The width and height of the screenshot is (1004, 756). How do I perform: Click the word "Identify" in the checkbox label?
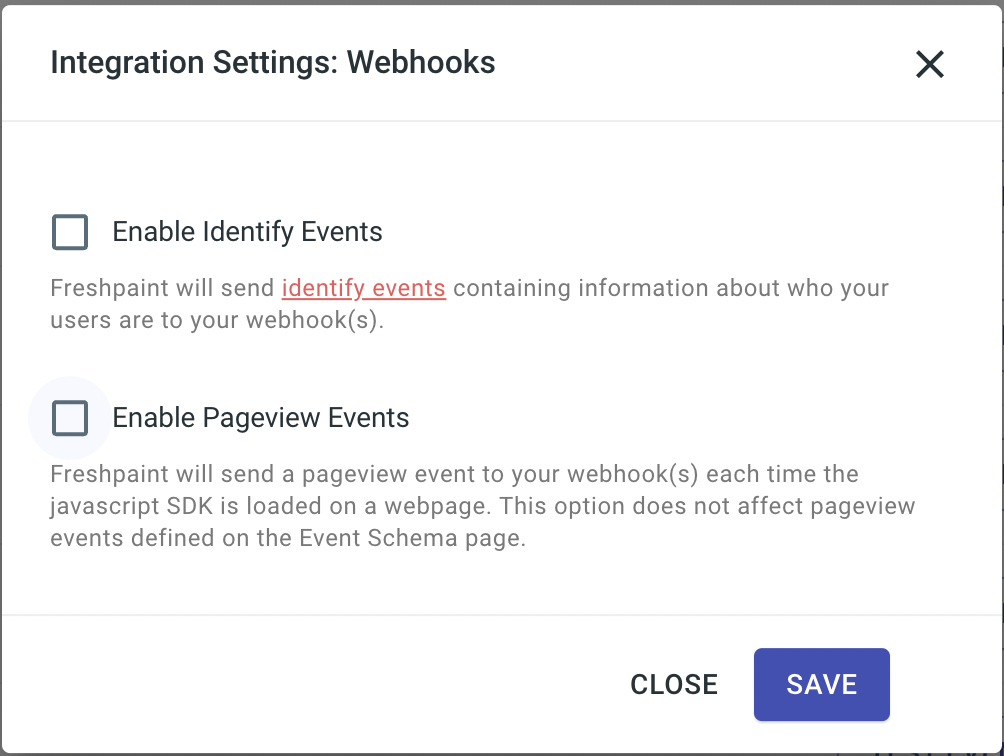click(250, 232)
